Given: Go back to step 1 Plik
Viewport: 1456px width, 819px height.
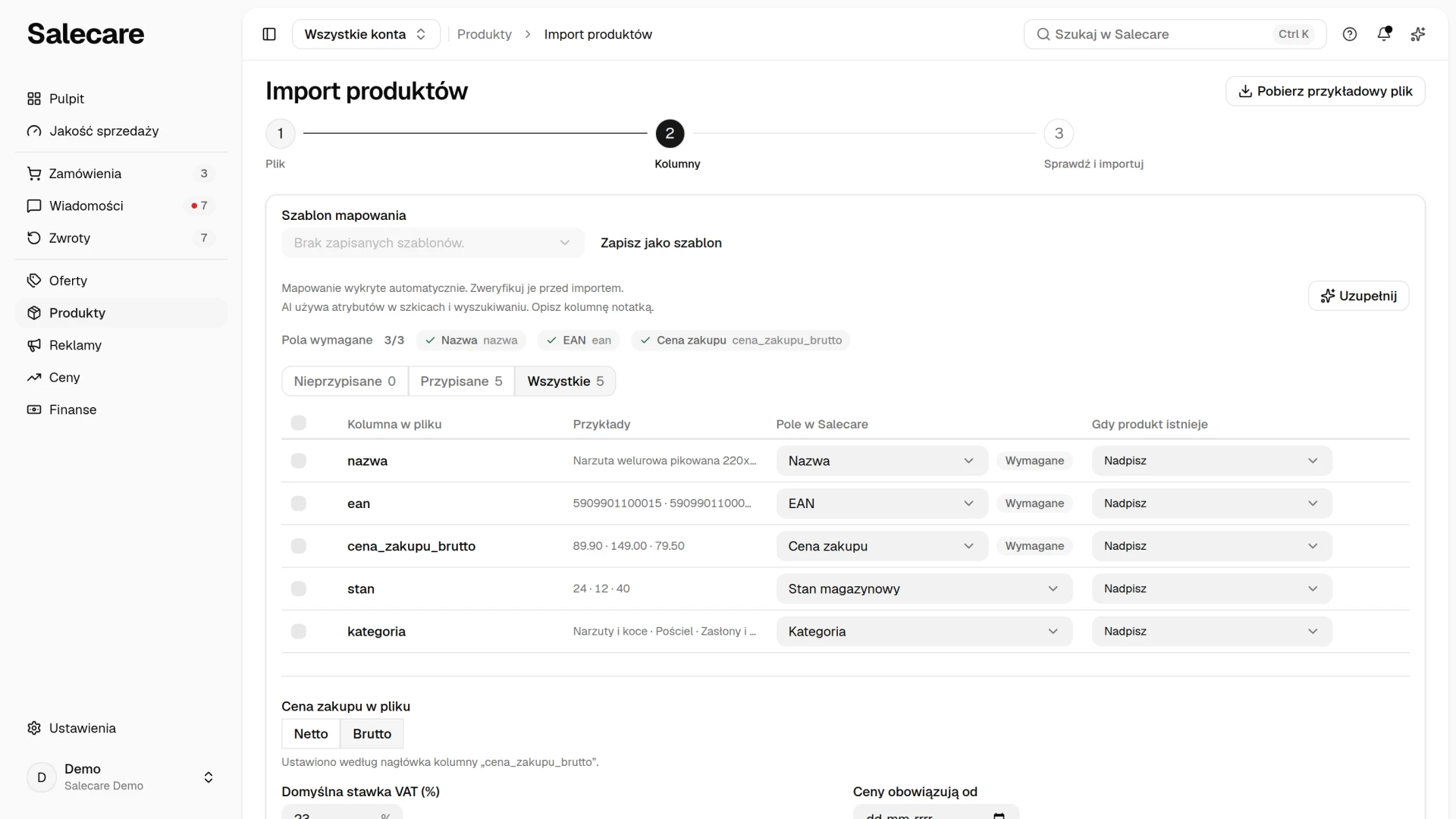Looking at the screenshot, I should (281, 133).
